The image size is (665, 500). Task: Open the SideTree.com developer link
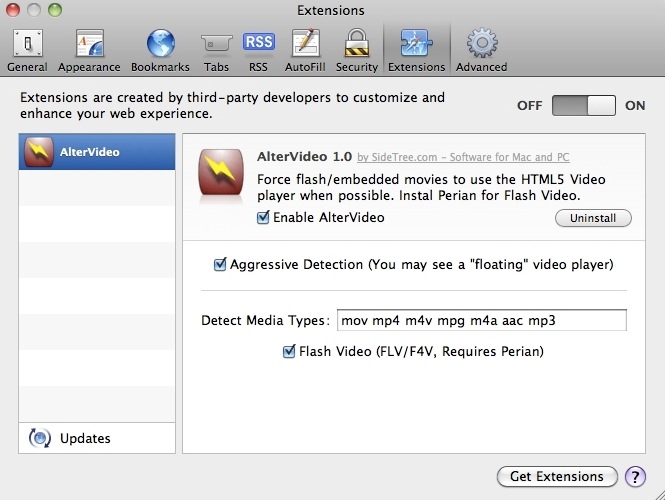pos(463,157)
